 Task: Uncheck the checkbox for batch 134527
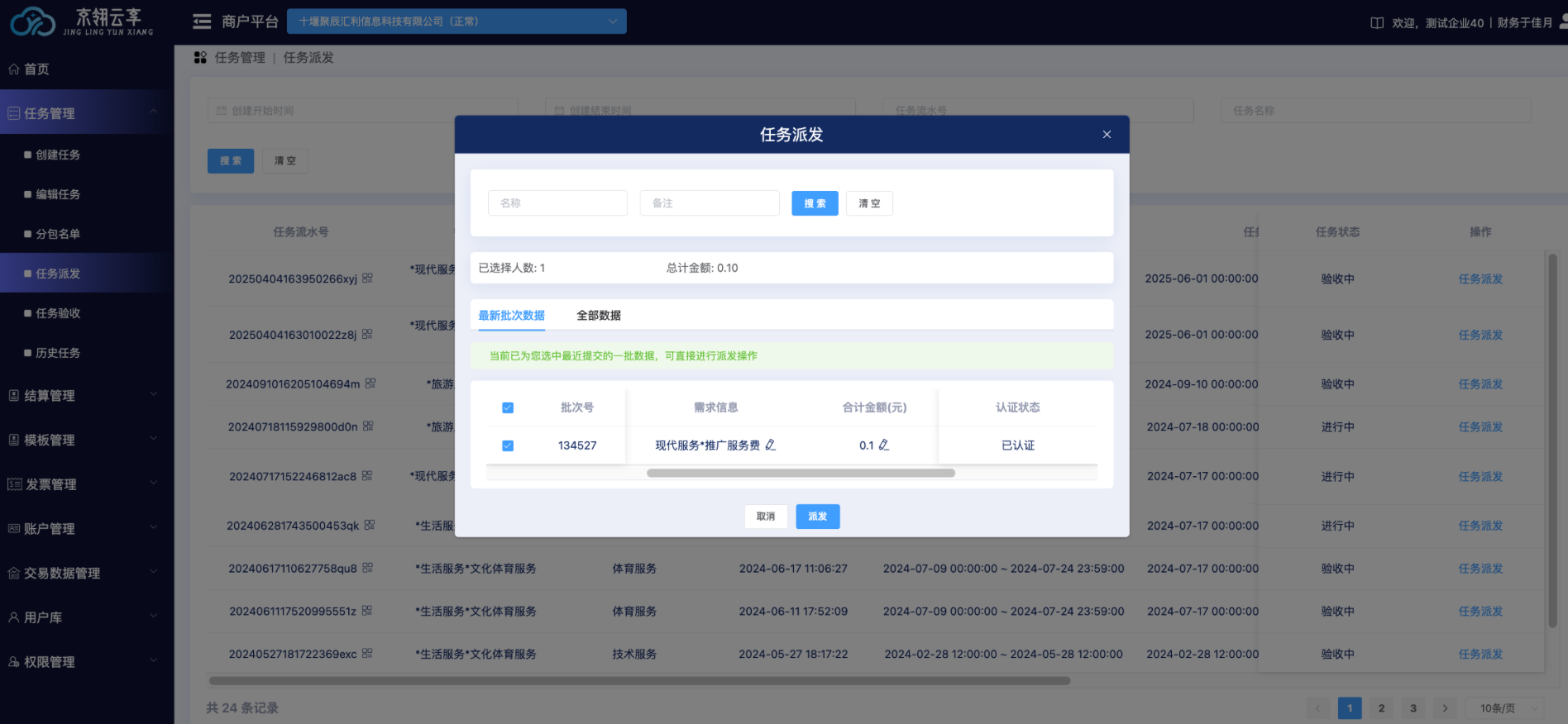(508, 445)
